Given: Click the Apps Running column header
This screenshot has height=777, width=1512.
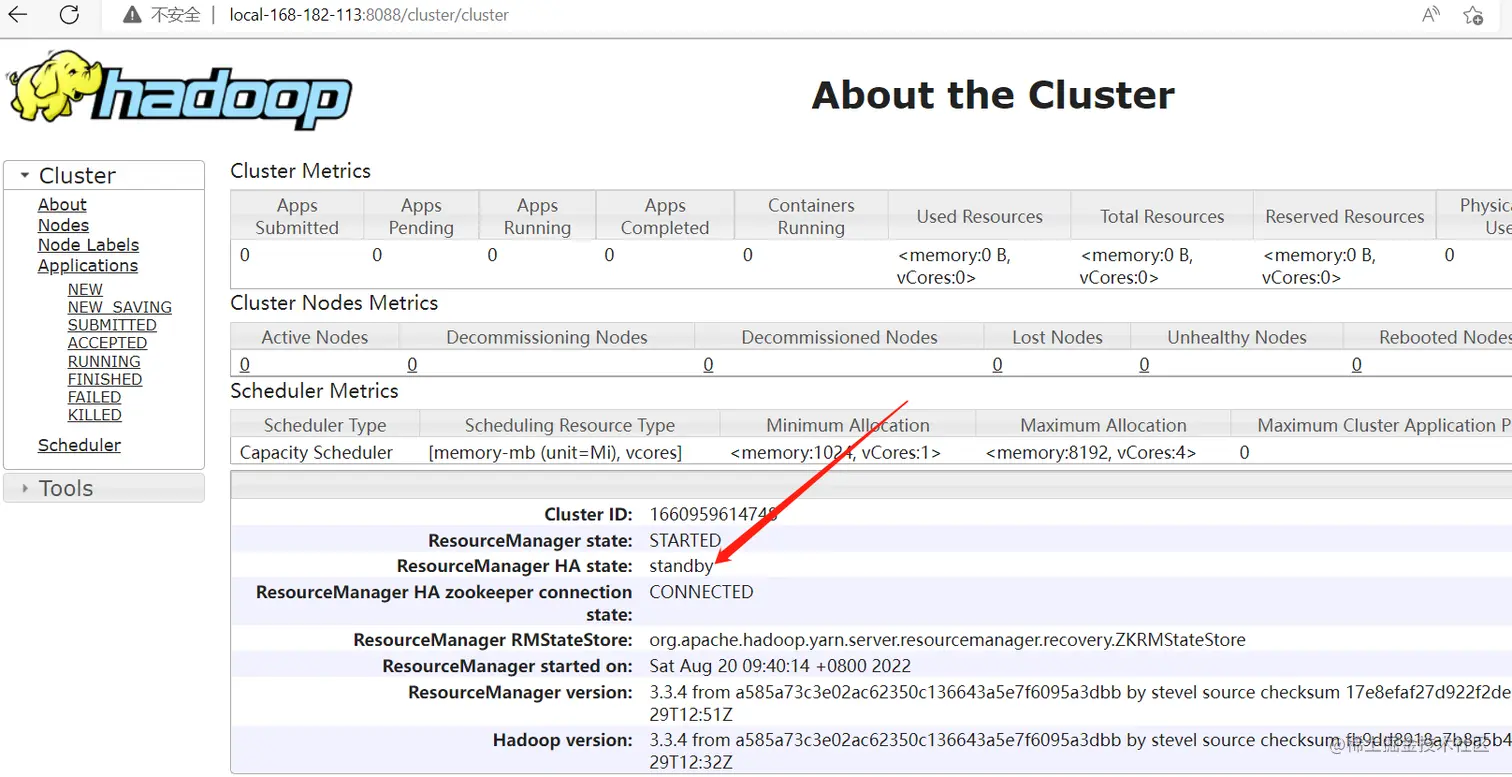Looking at the screenshot, I should pos(537,216).
